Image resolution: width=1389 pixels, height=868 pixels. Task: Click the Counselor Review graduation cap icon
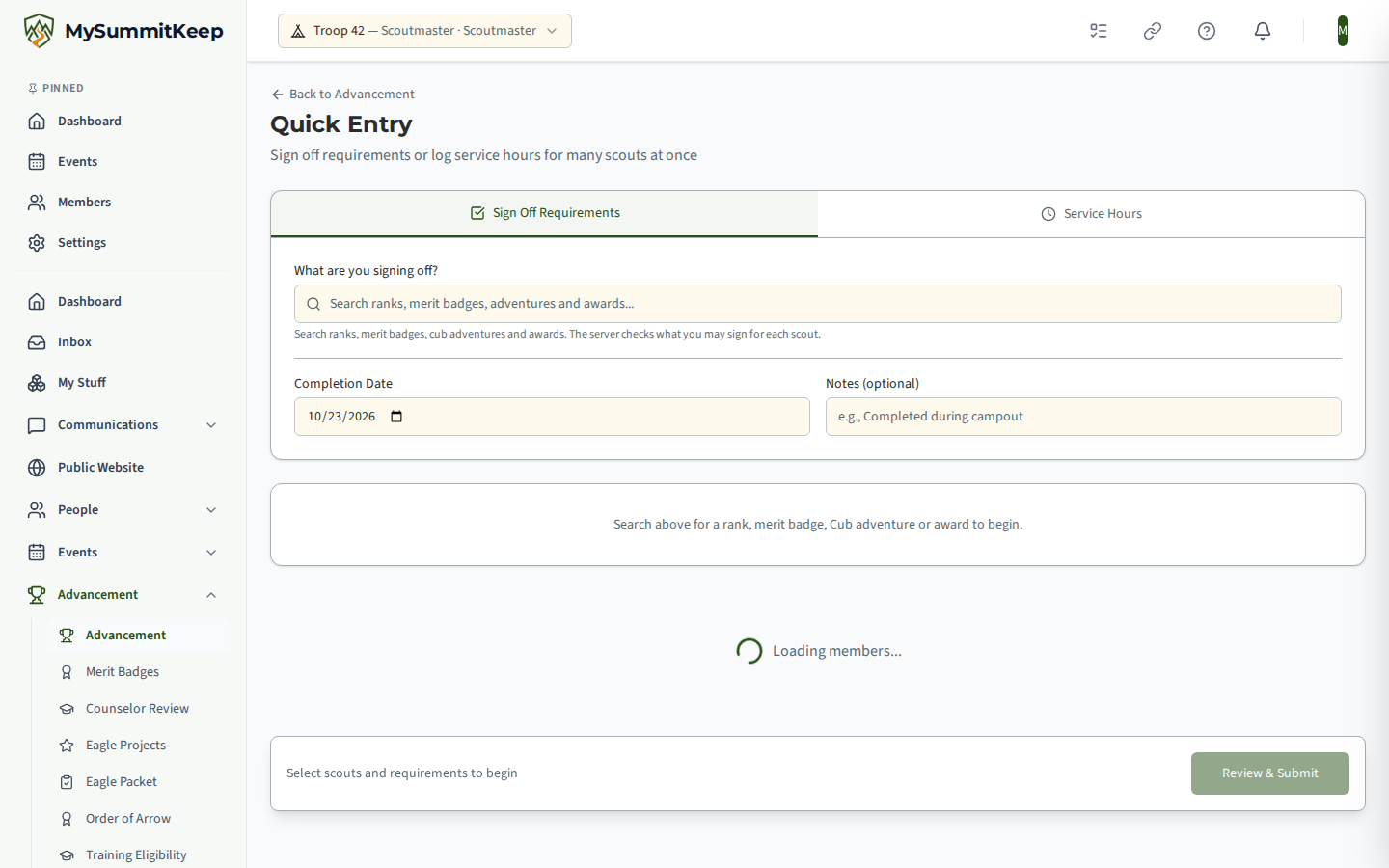(x=67, y=709)
